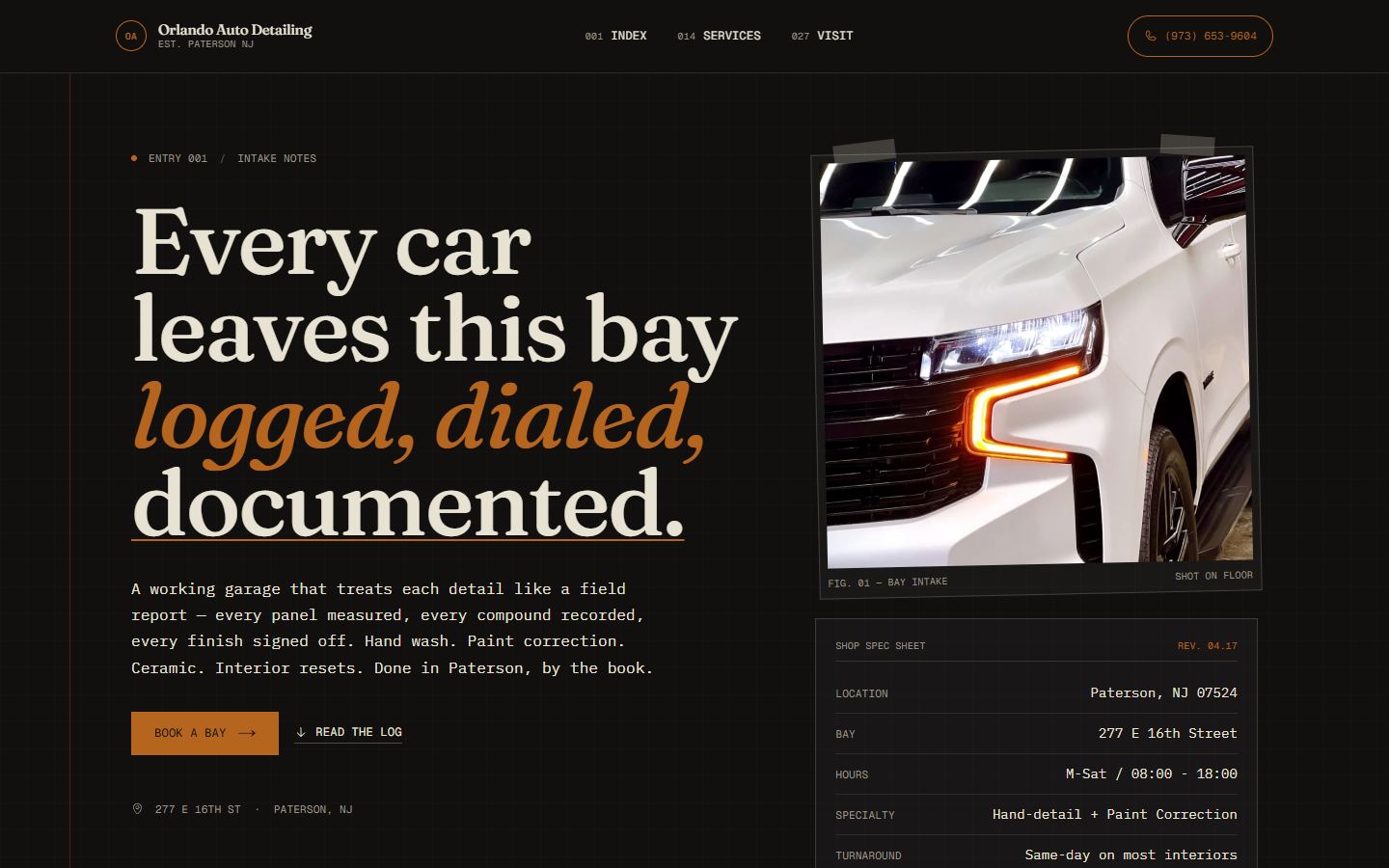Call (973) 653-9604 button

click(x=1200, y=36)
